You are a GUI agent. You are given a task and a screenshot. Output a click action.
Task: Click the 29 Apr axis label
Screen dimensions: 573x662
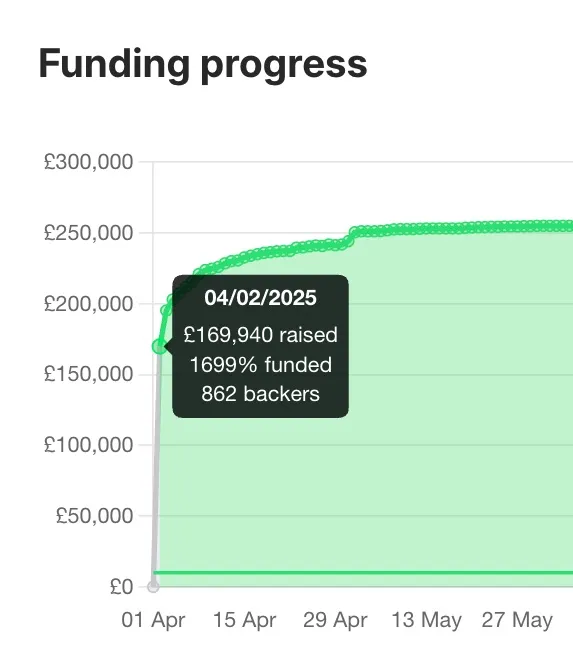335,620
